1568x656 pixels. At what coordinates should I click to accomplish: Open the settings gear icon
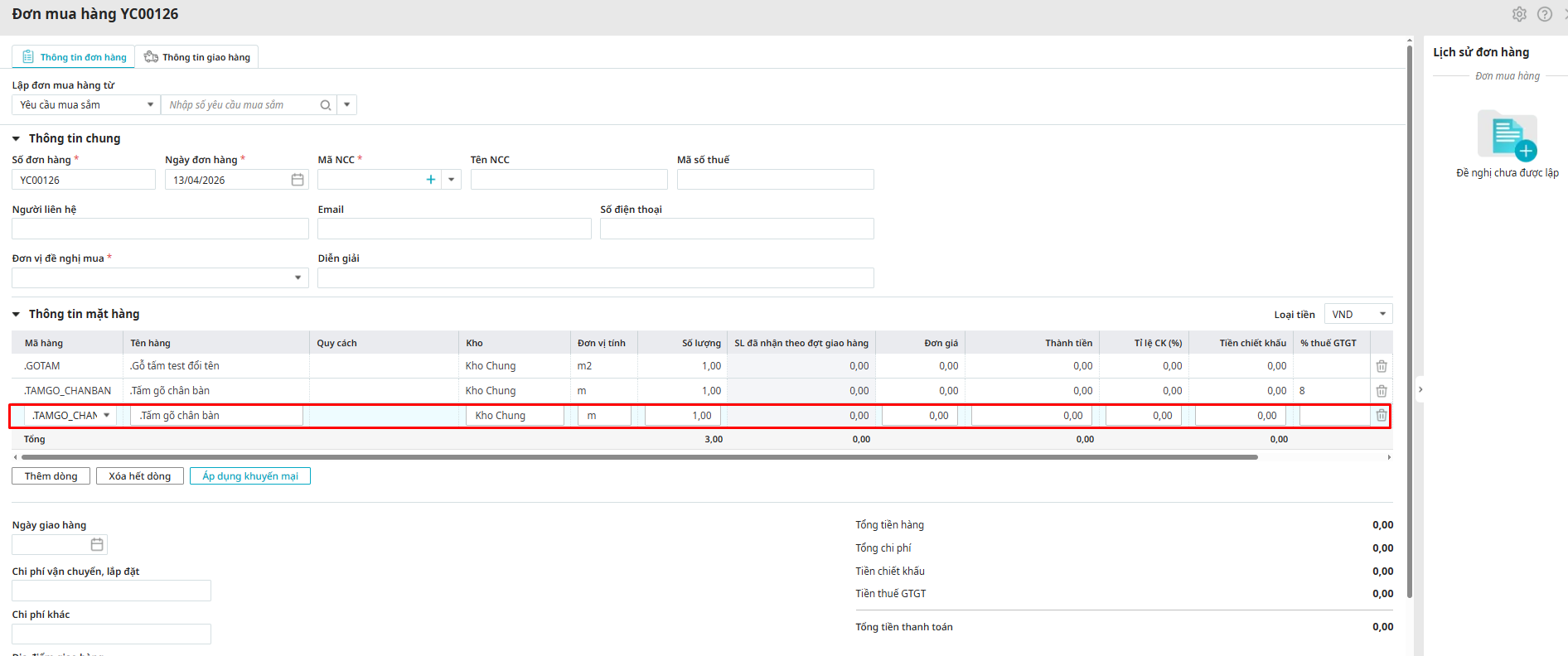point(1519,14)
